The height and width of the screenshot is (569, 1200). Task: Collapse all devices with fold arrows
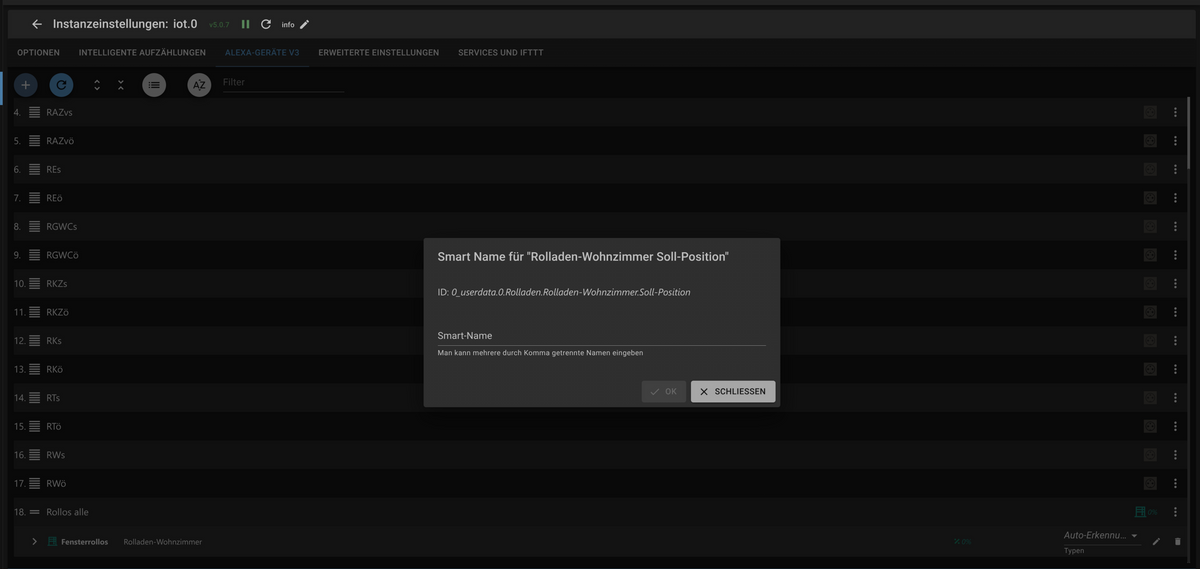click(121, 85)
